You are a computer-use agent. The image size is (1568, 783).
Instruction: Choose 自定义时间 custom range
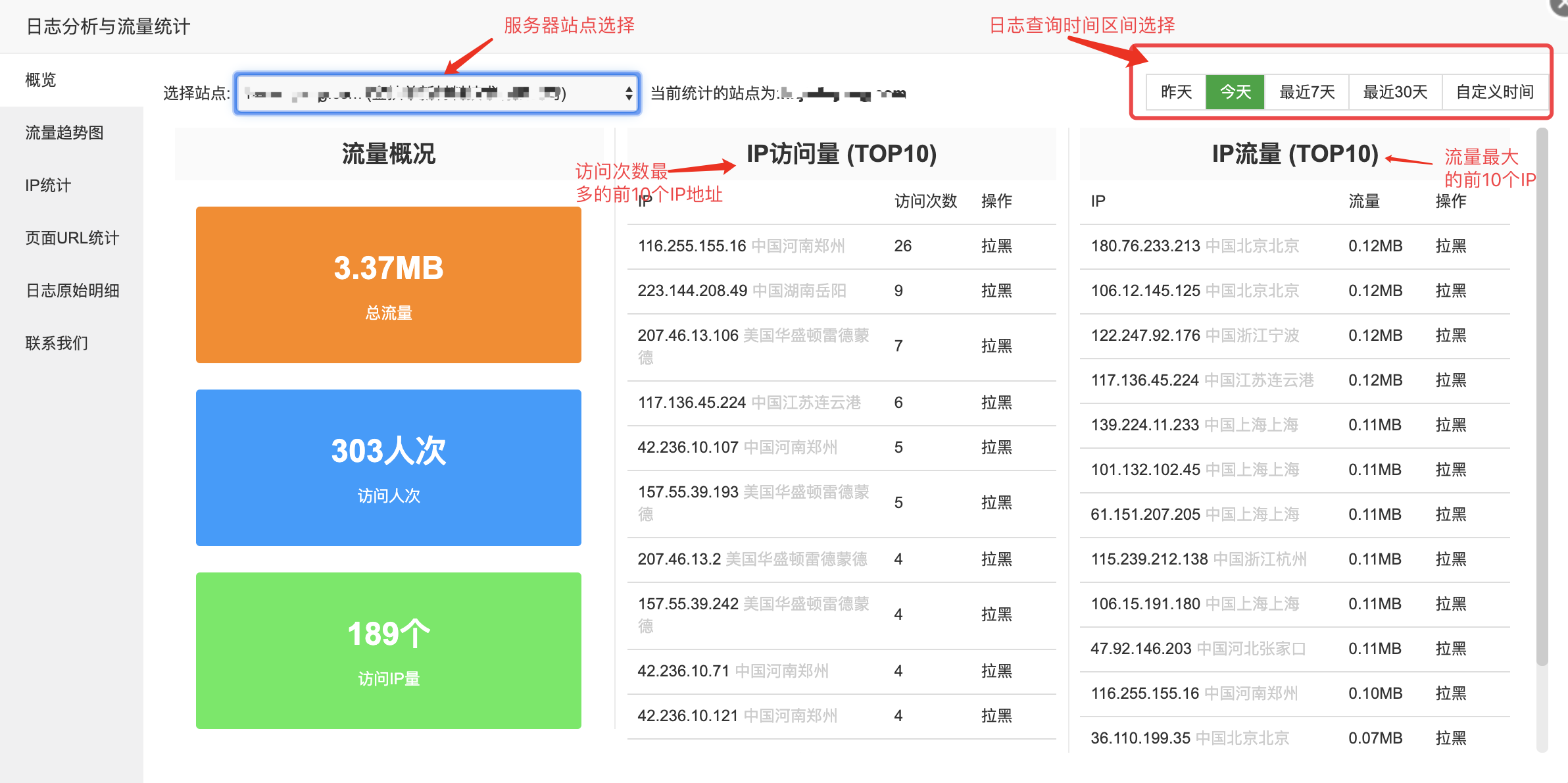click(1494, 91)
